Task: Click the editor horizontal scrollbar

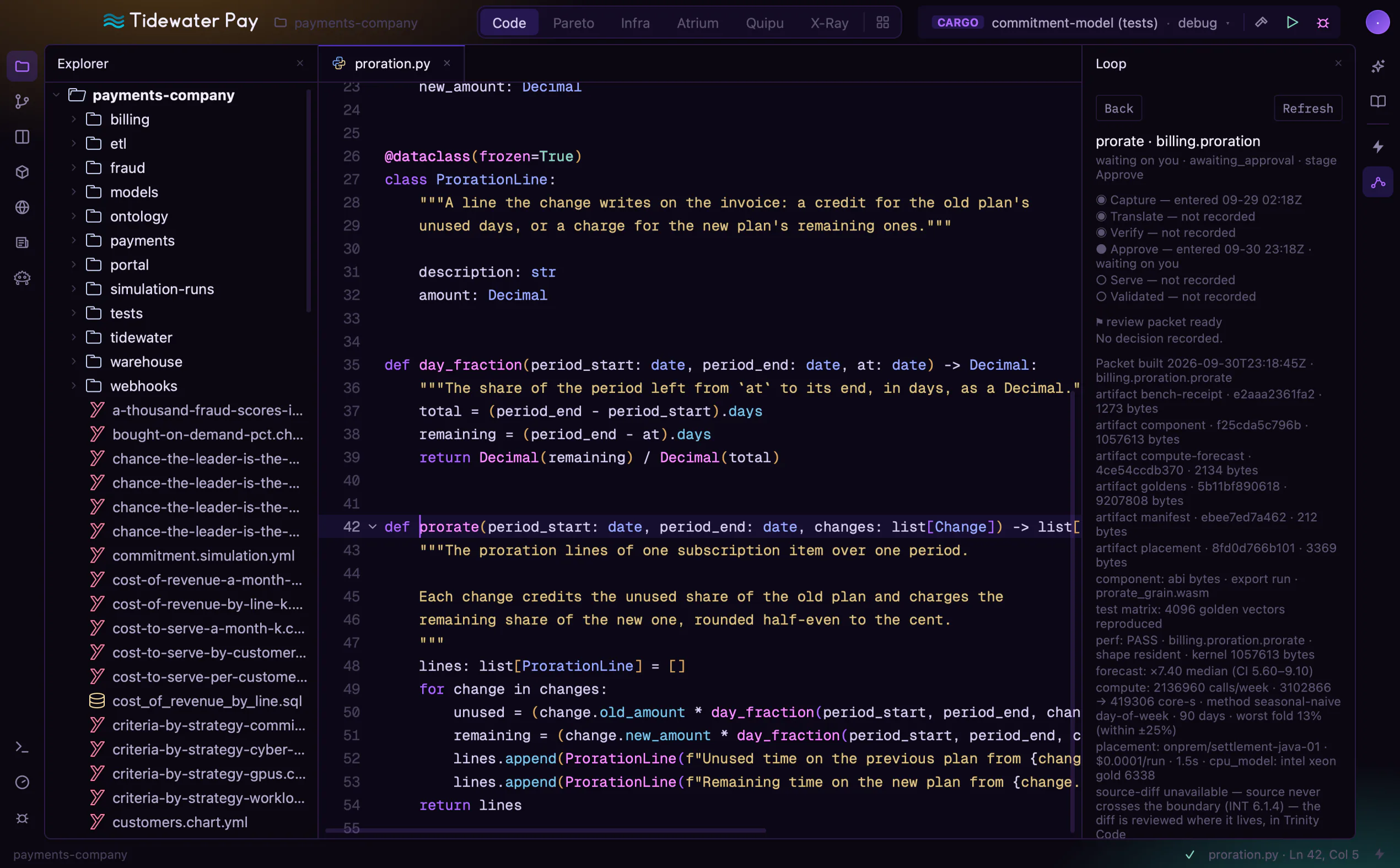Action: [x=545, y=830]
